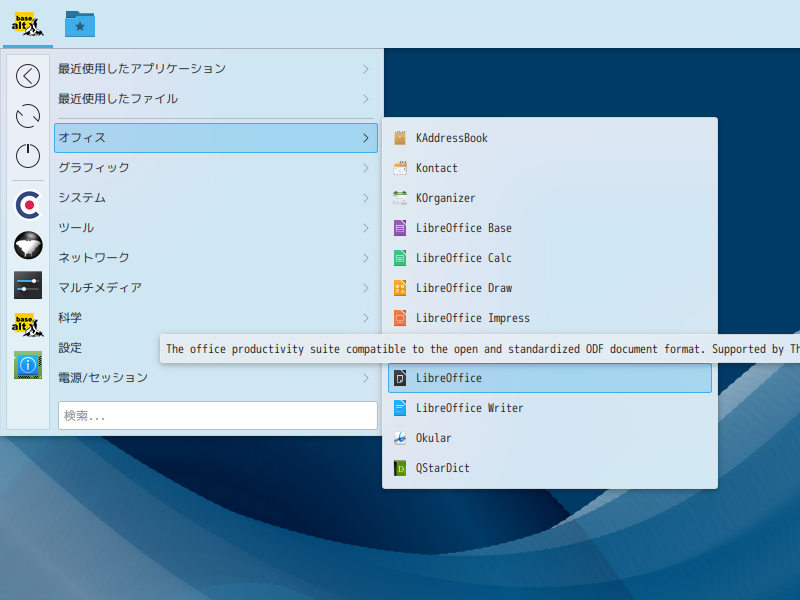Click the restart circular arrows icon
Image resolution: width=800 pixels, height=600 pixels.
(28, 116)
